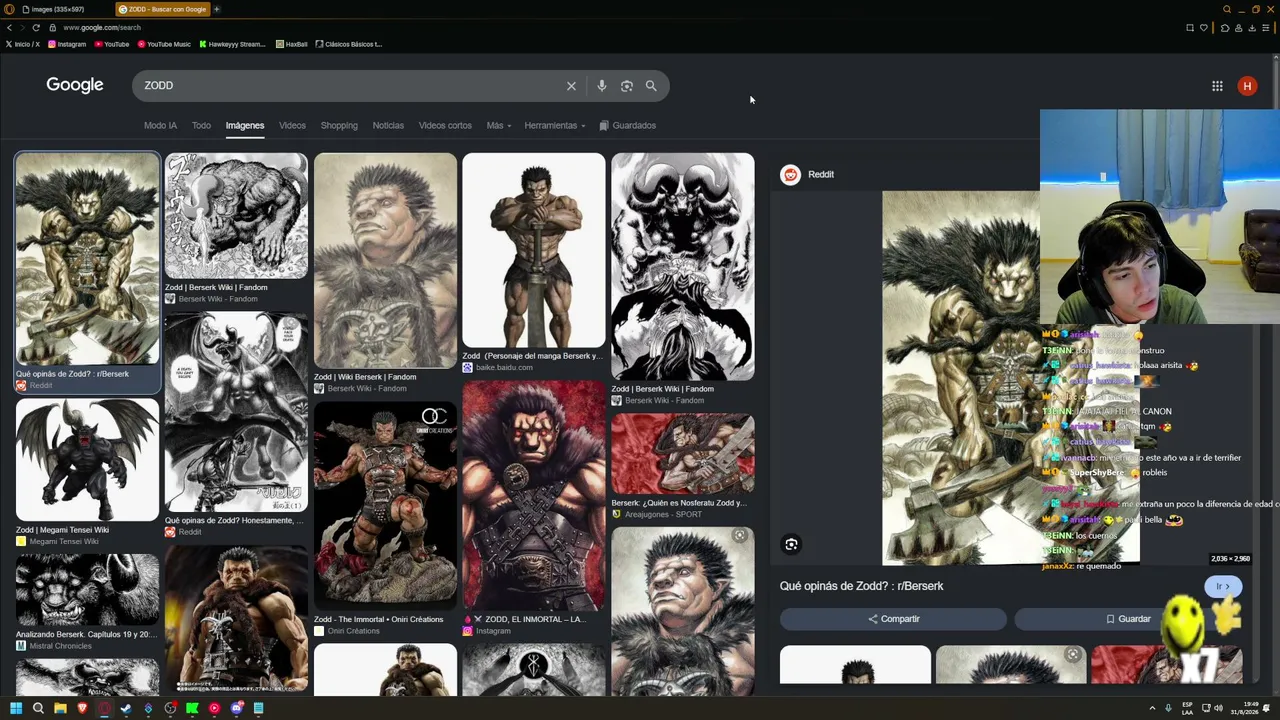
Task: Open the Mistral Chronicles Berserk image
Action: point(87,591)
